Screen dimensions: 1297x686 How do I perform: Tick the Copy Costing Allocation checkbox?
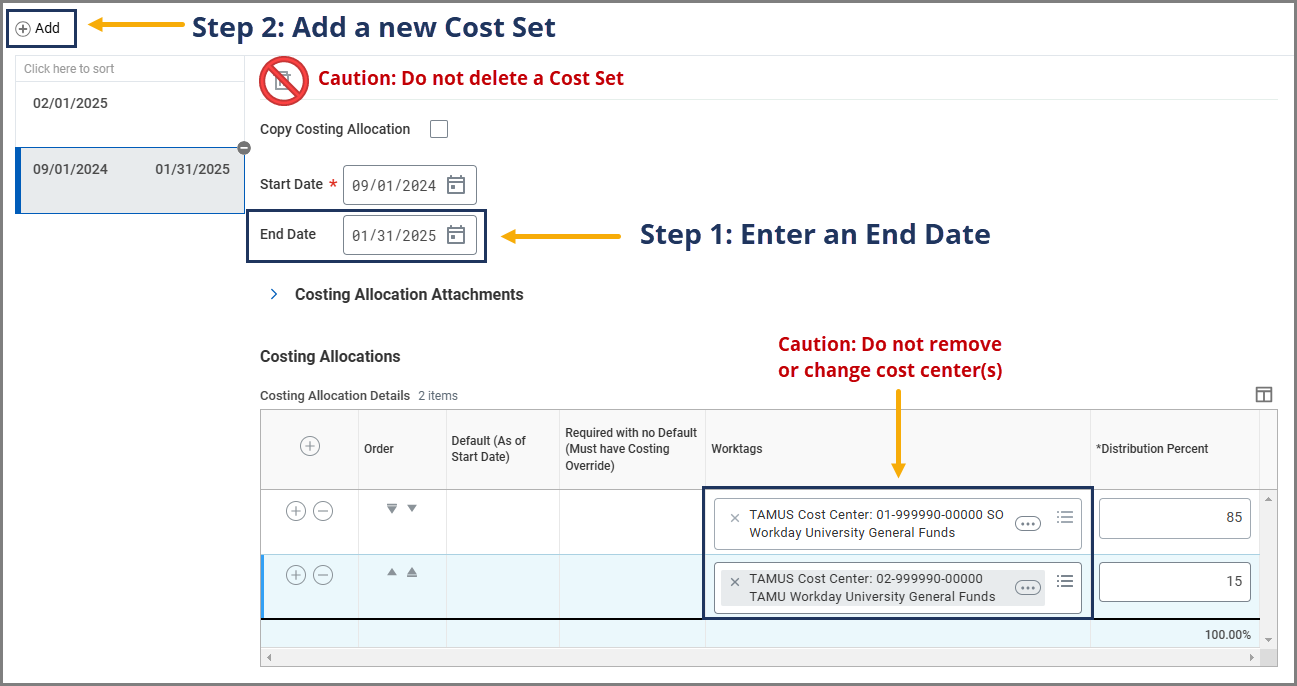pos(438,129)
